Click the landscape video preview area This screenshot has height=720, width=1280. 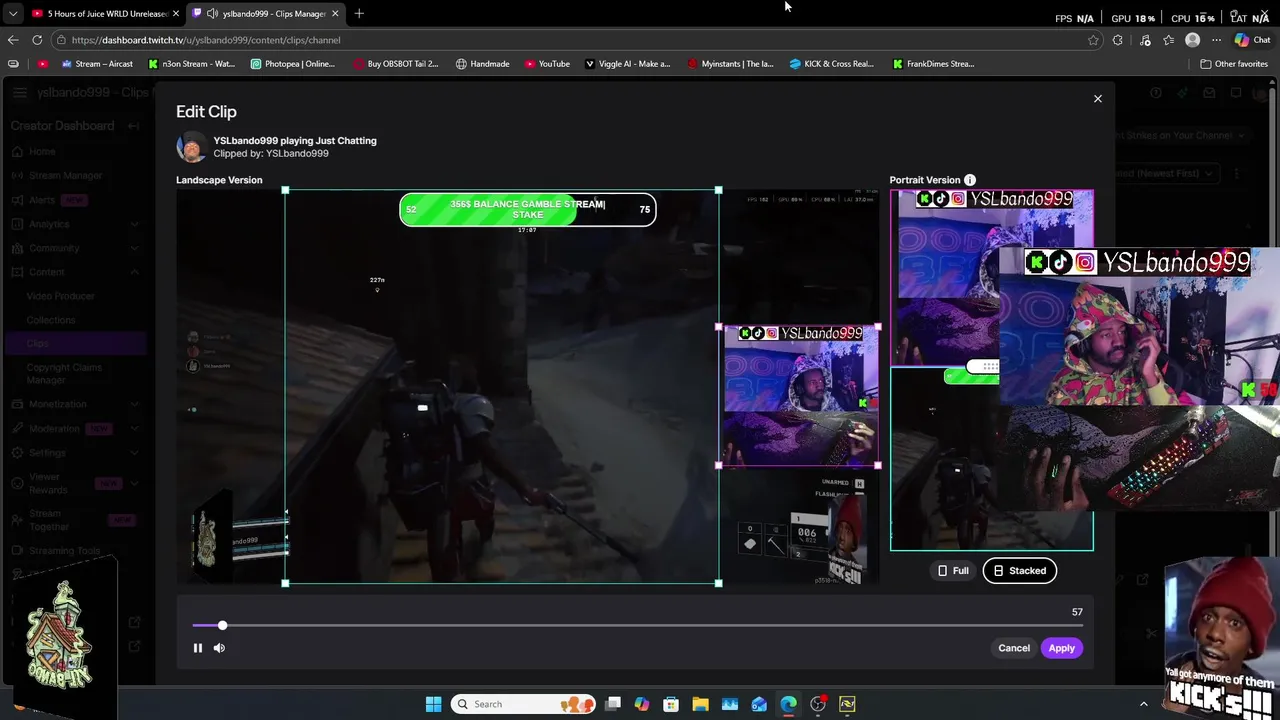point(527,386)
